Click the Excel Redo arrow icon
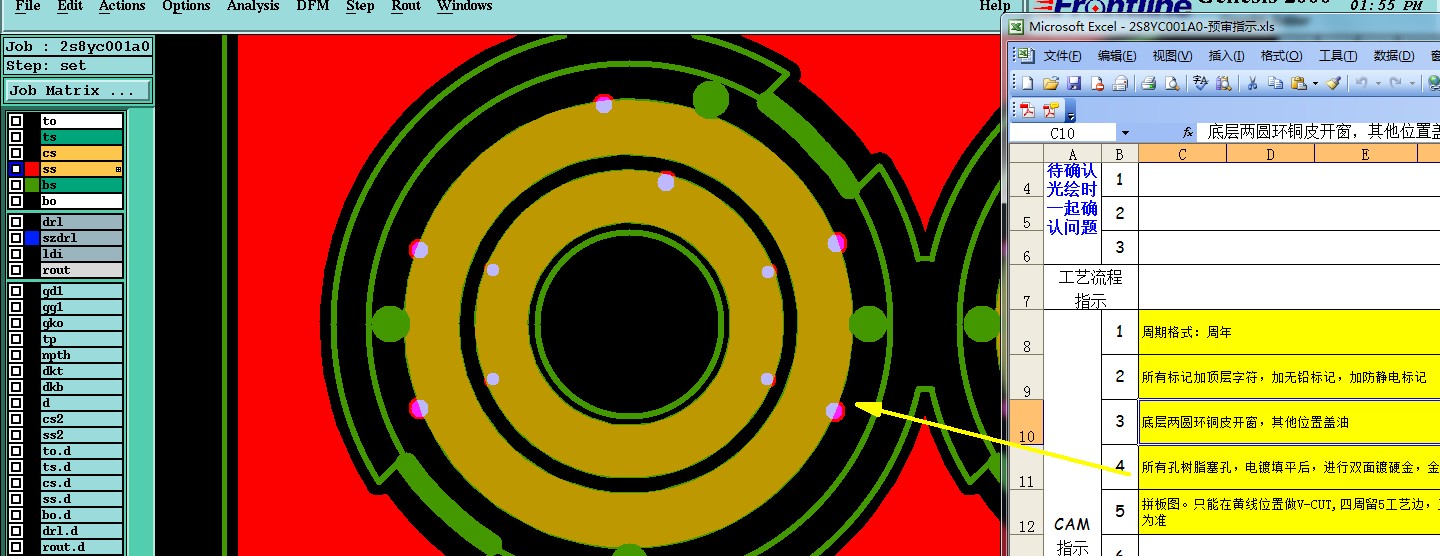 coord(1397,83)
